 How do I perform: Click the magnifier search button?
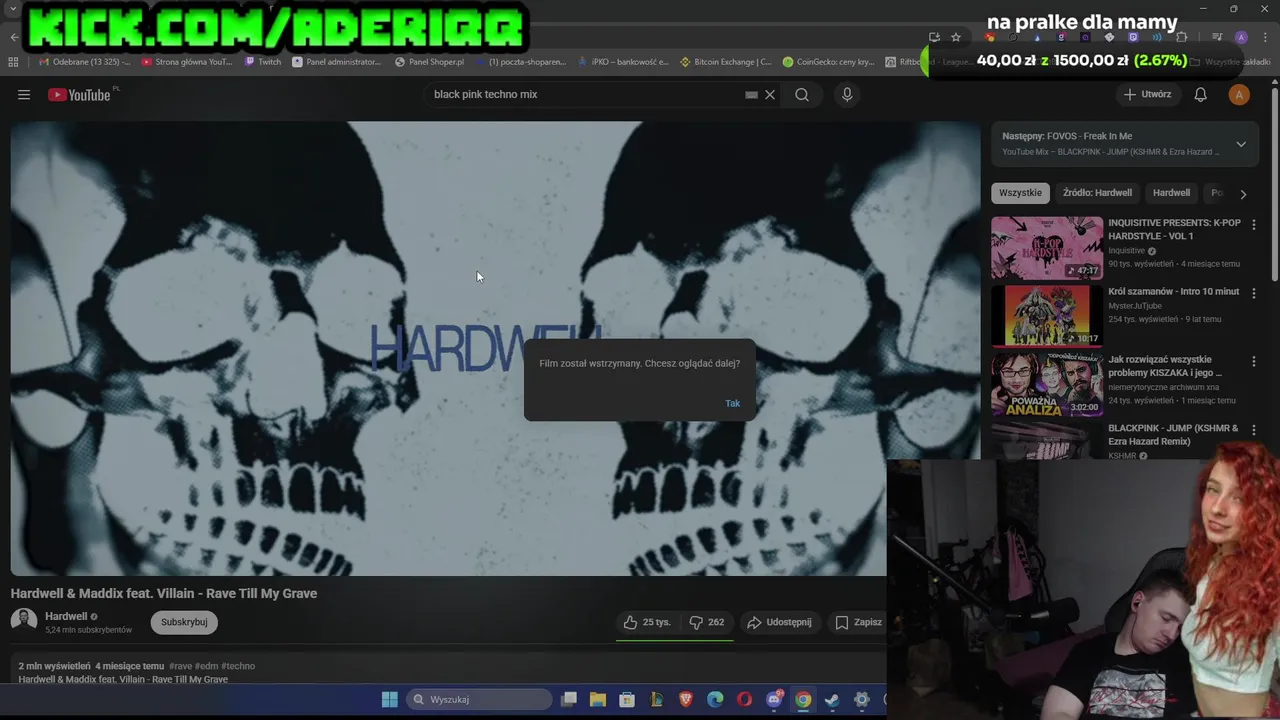[x=802, y=95]
